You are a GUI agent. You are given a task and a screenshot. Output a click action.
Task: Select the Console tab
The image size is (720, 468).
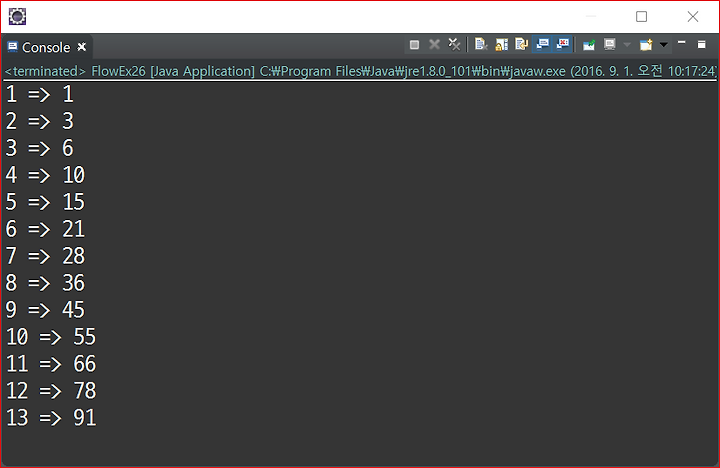[x=46, y=47]
